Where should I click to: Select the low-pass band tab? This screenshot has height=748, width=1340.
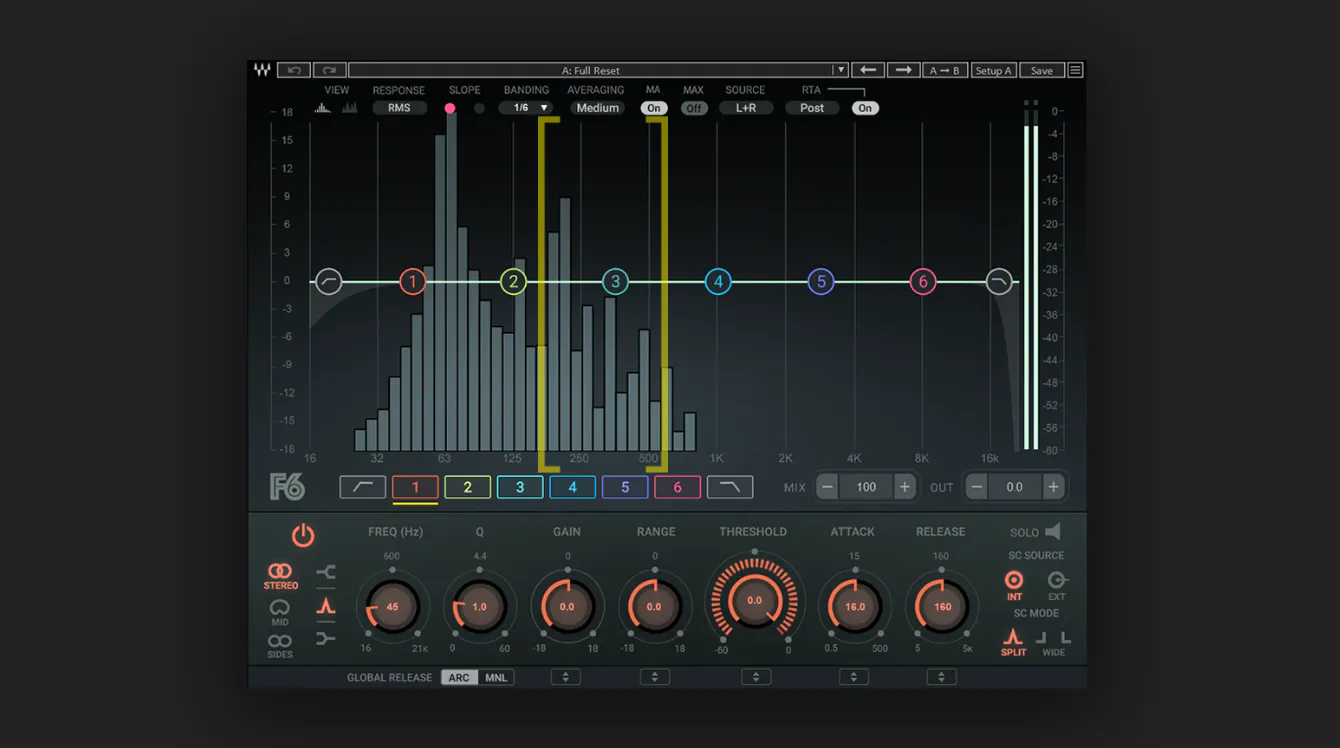point(730,487)
